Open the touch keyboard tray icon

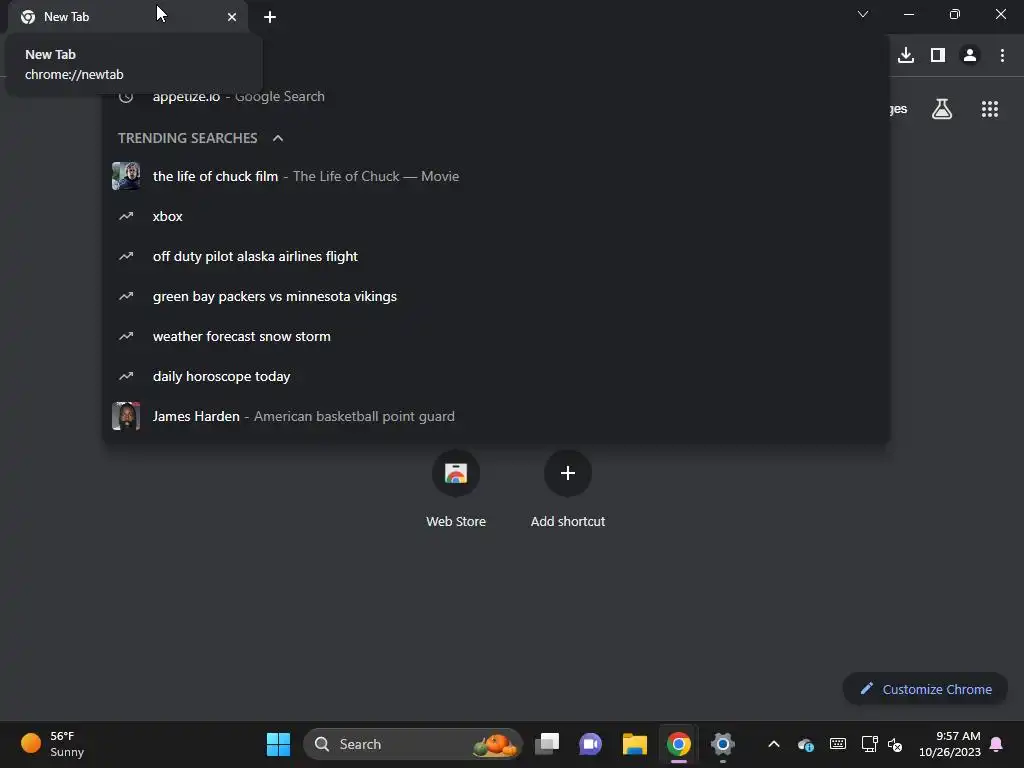(838, 744)
